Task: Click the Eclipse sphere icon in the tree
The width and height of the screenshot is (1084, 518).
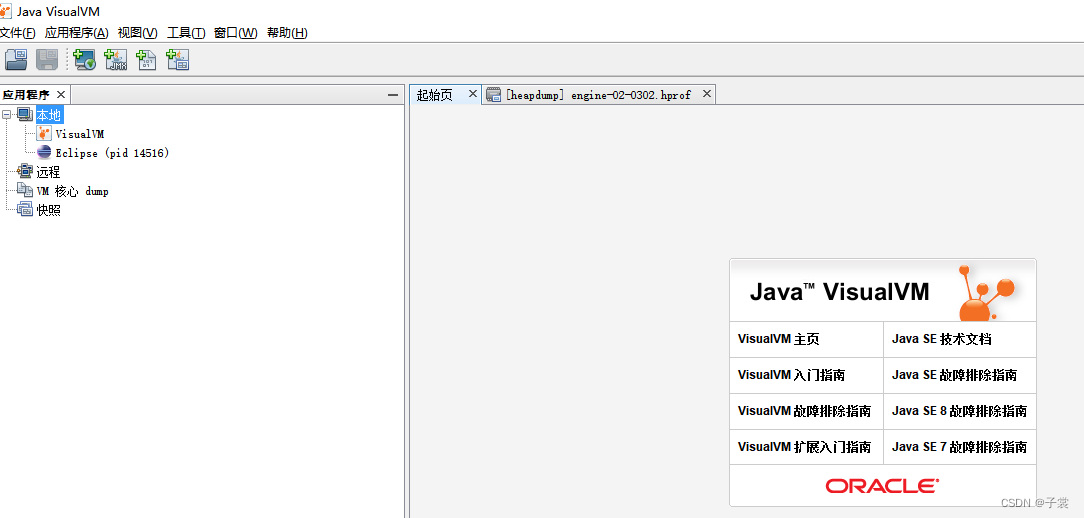Action: [x=44, y=153]
